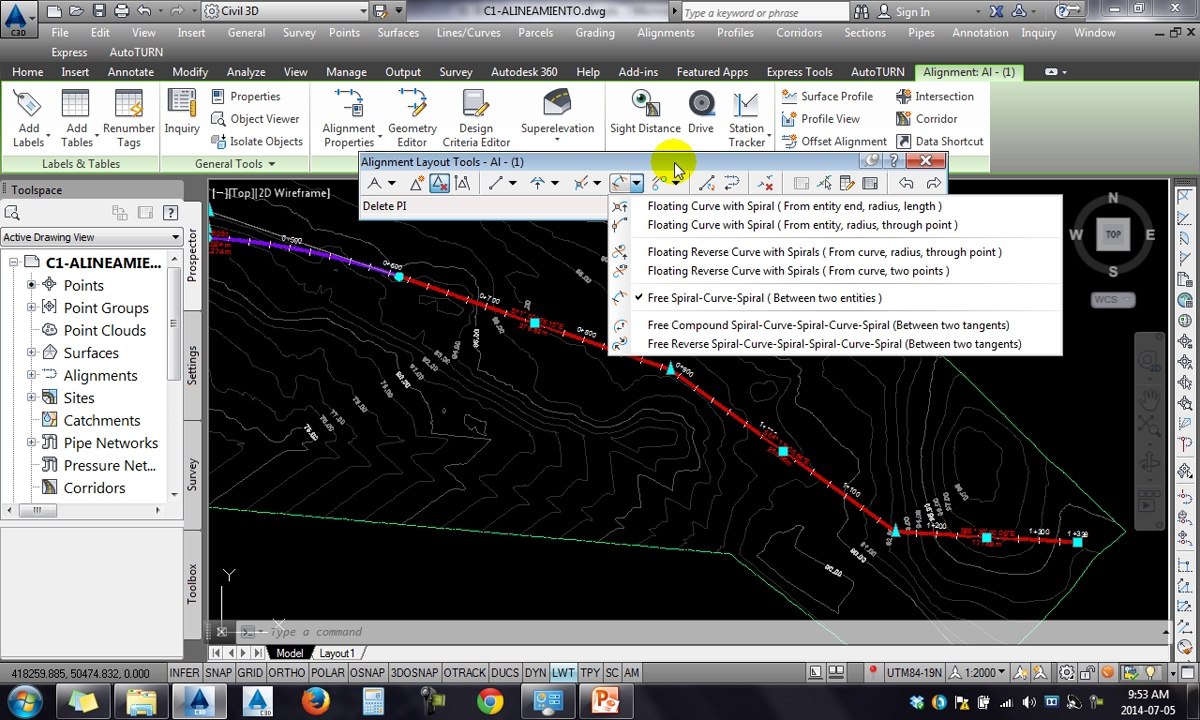
Task: Open the Civil 3D workspace dropdown
Action: 285,11
